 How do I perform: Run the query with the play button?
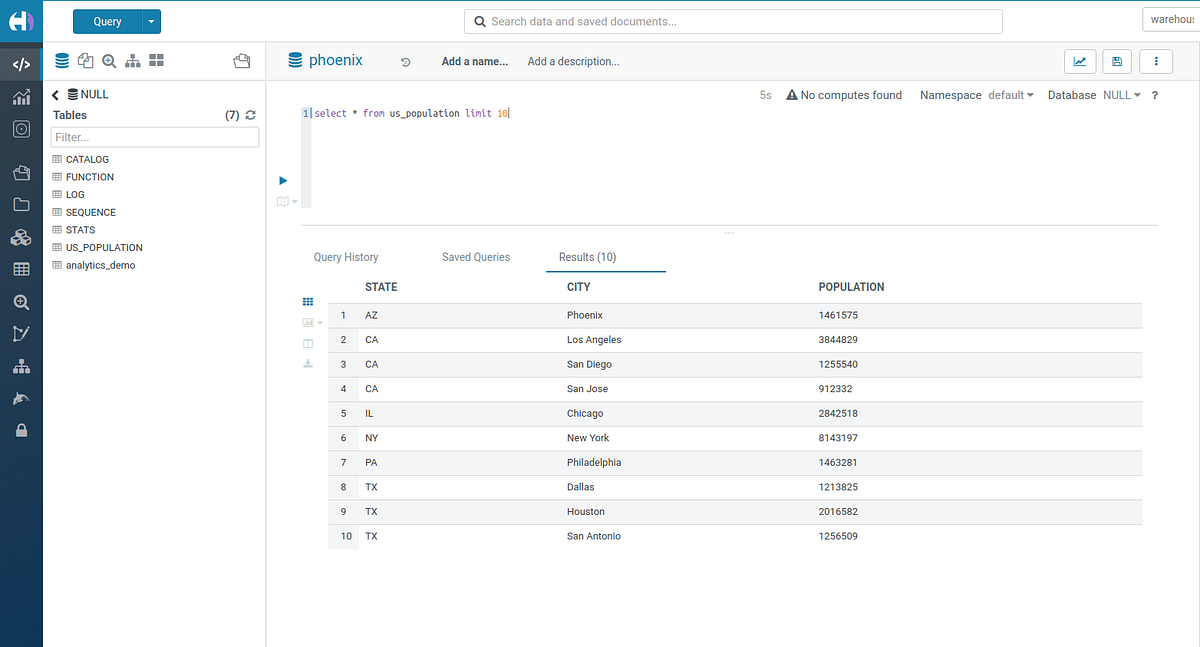coord(283,181)
